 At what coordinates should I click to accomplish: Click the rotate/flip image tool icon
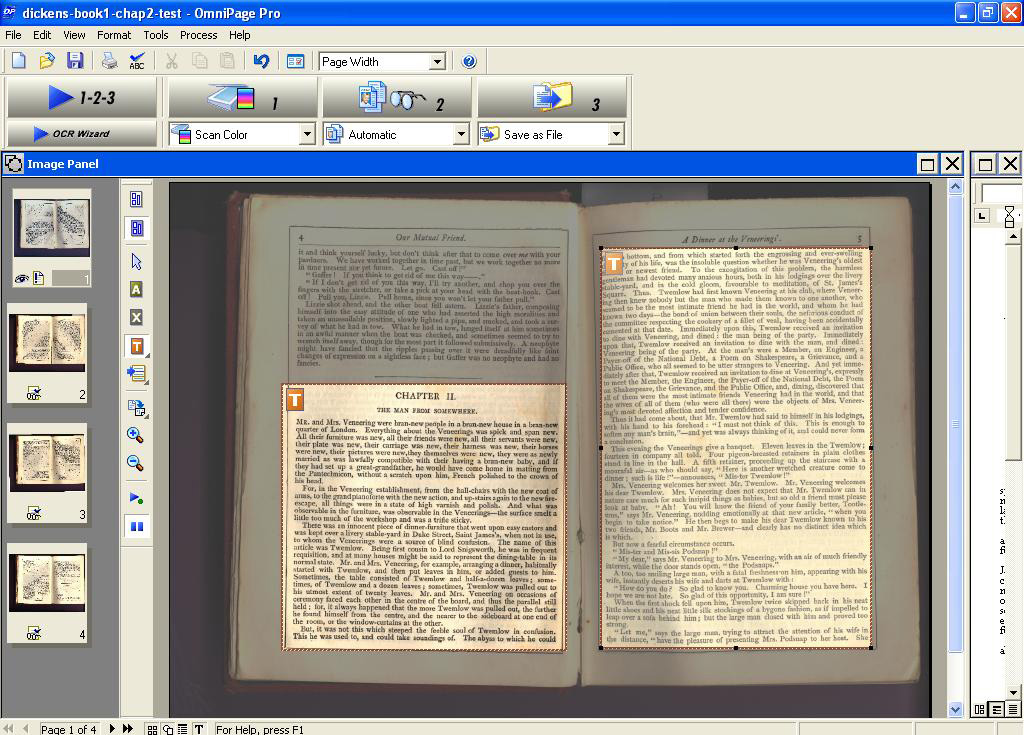pyautogui.click(x=136, y=408)
